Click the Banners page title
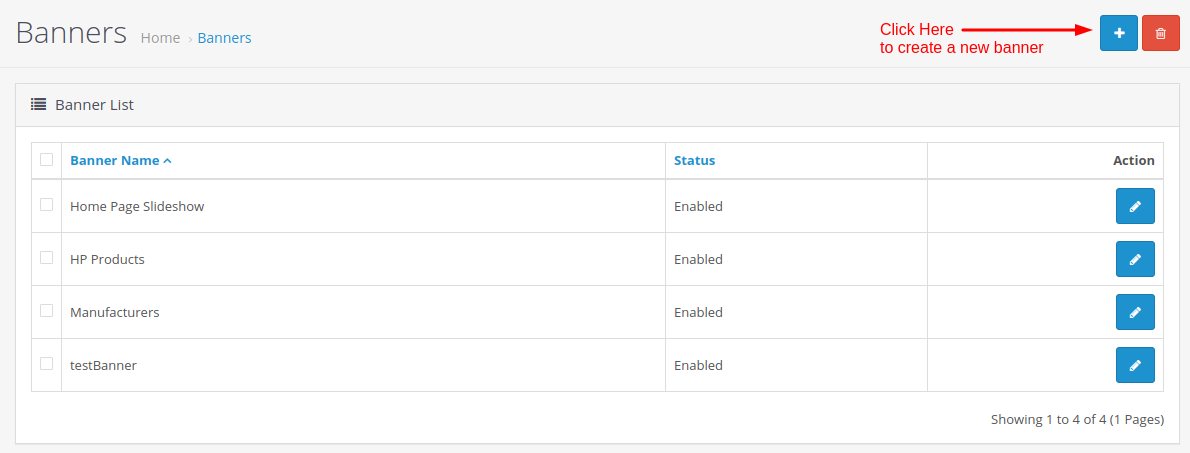Viewport: 1190px width, 453px height. (x=71, y=33)
